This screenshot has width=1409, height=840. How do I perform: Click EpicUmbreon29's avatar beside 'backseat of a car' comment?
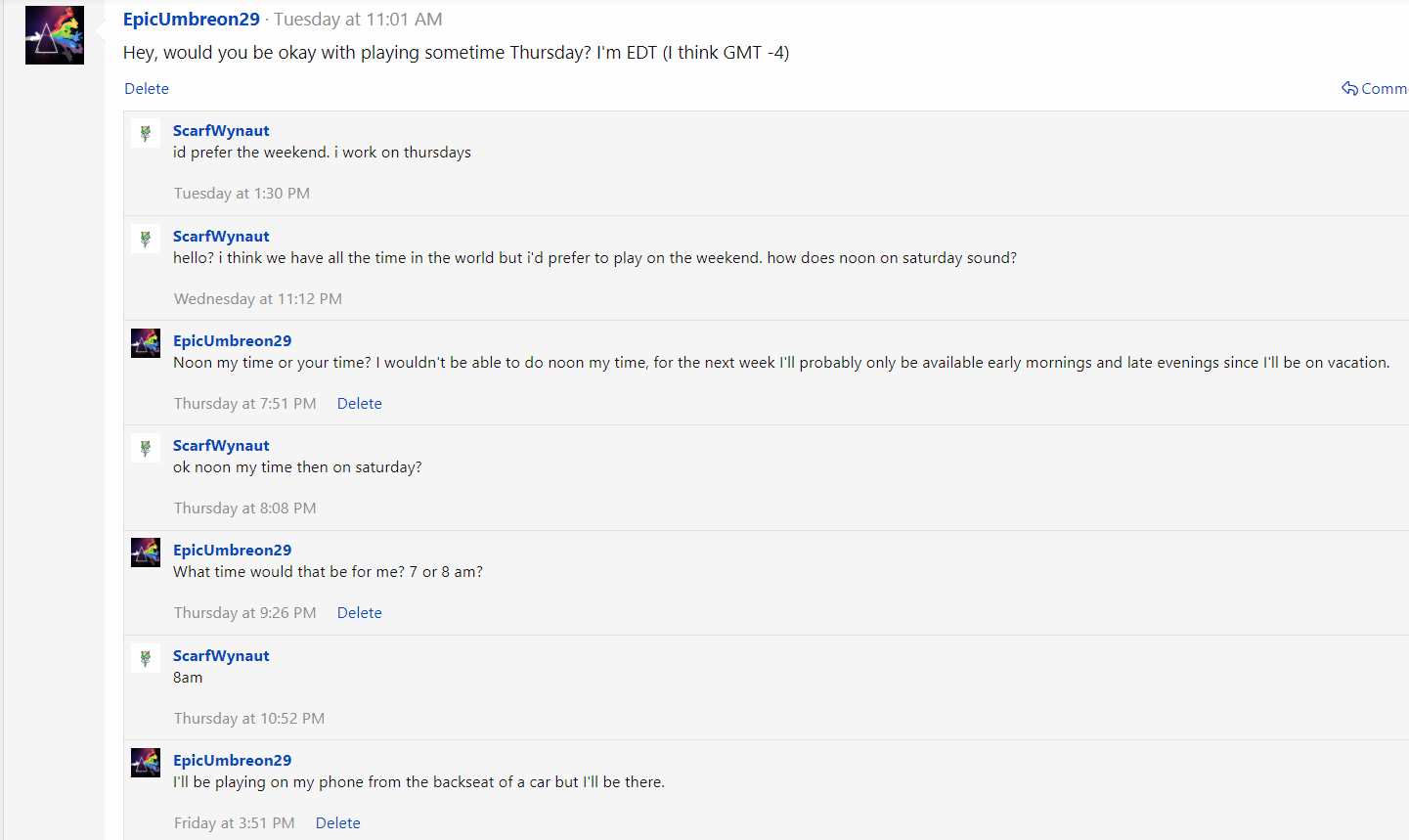point(146,763)
